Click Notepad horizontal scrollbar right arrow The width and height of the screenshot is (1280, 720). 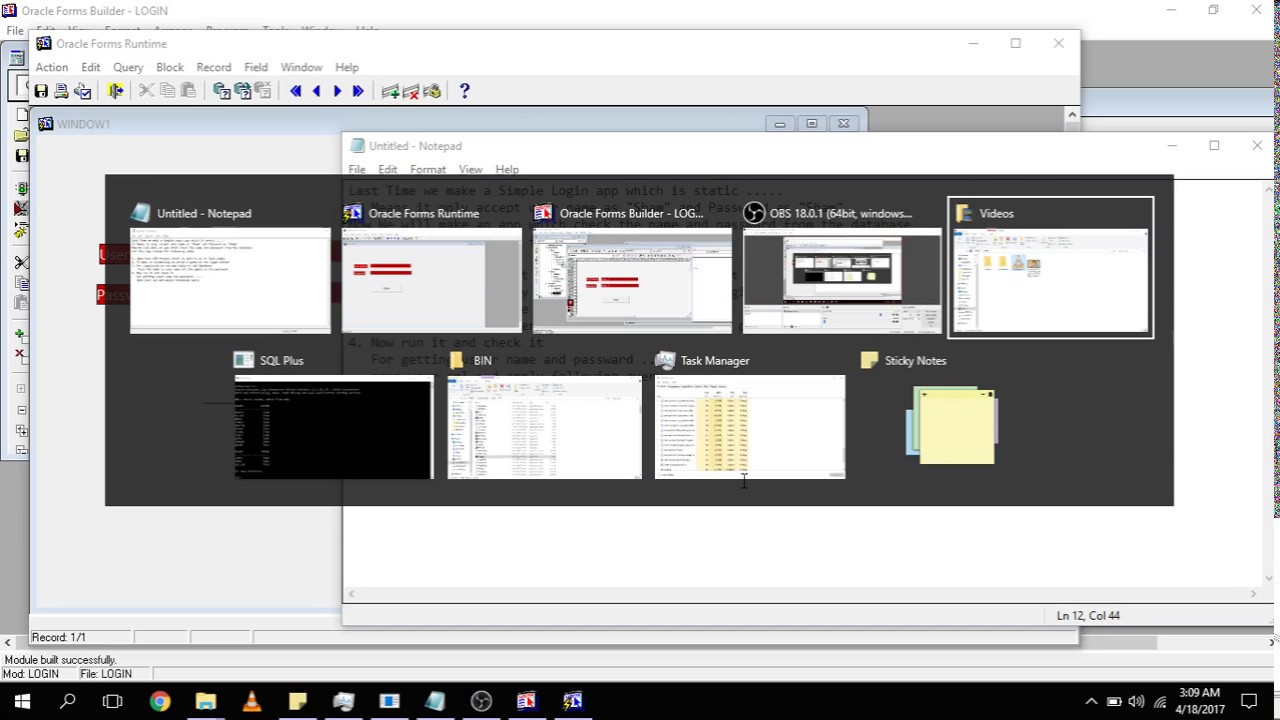click(1253, 594)
